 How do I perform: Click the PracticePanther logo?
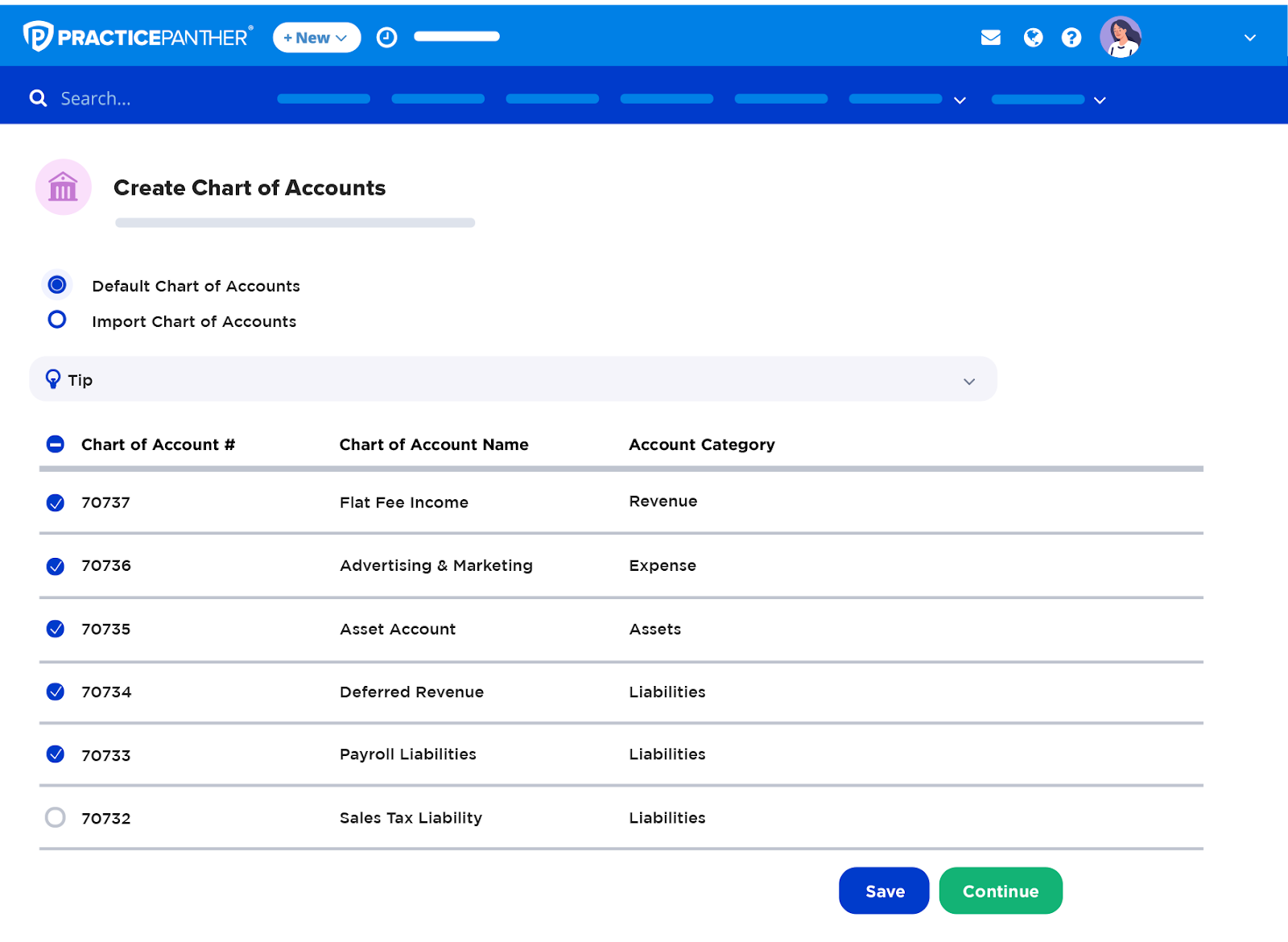[x=138, y=37]
